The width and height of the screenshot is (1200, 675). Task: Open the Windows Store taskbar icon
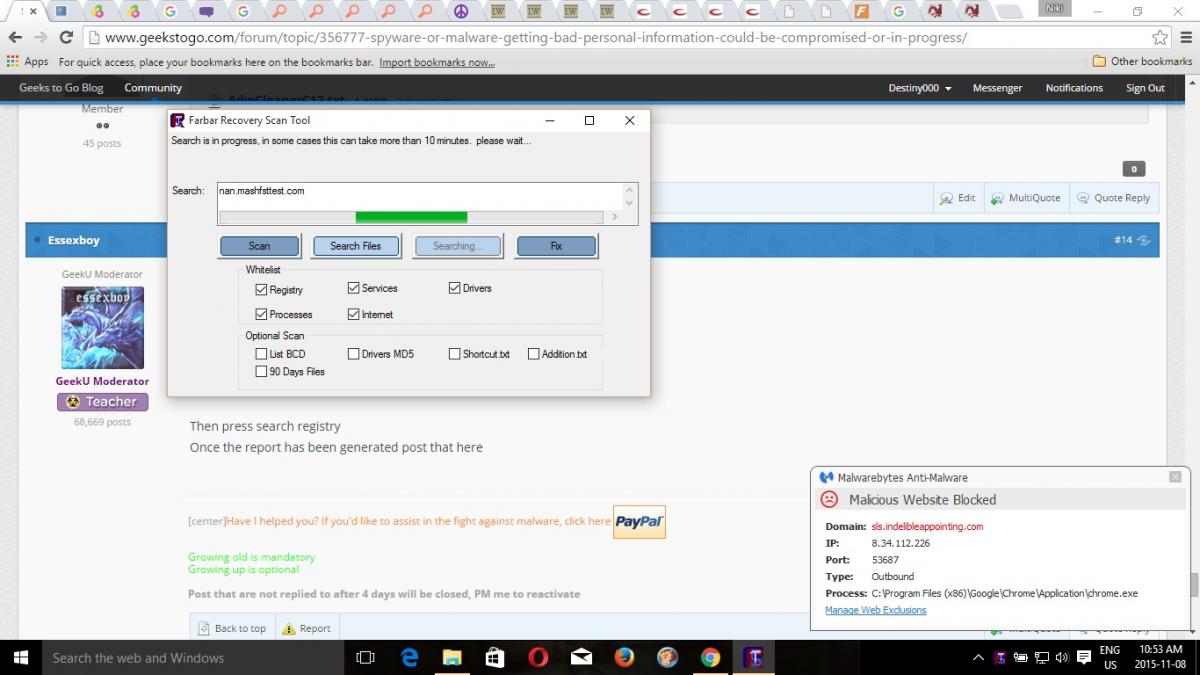pos(495,657)
